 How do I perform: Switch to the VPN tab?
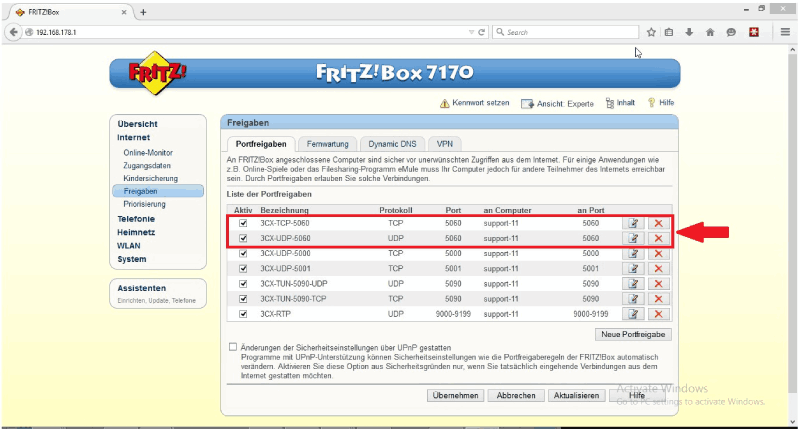click(x=444, y=144)
